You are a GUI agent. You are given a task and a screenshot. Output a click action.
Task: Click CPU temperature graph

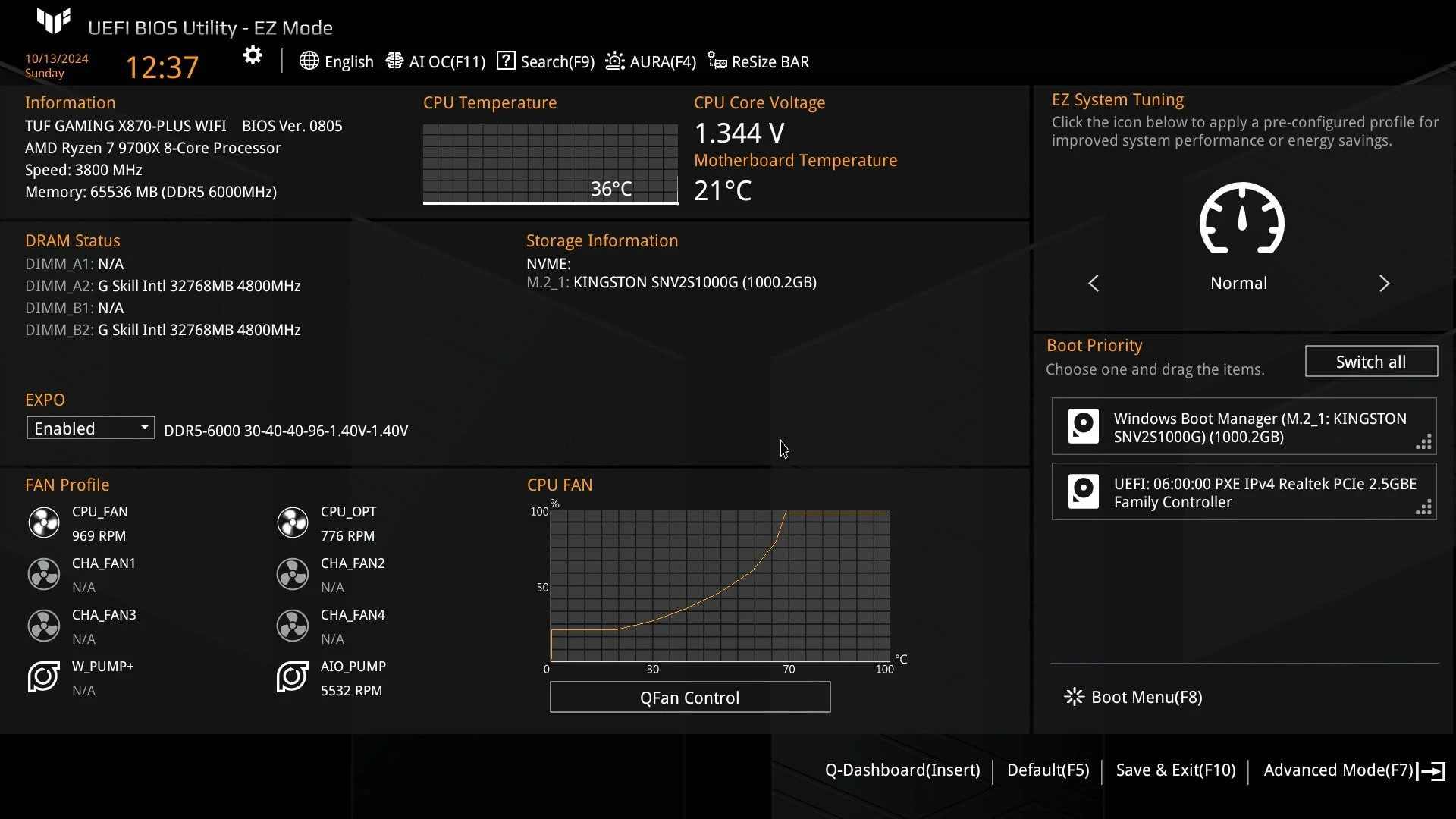551,165
